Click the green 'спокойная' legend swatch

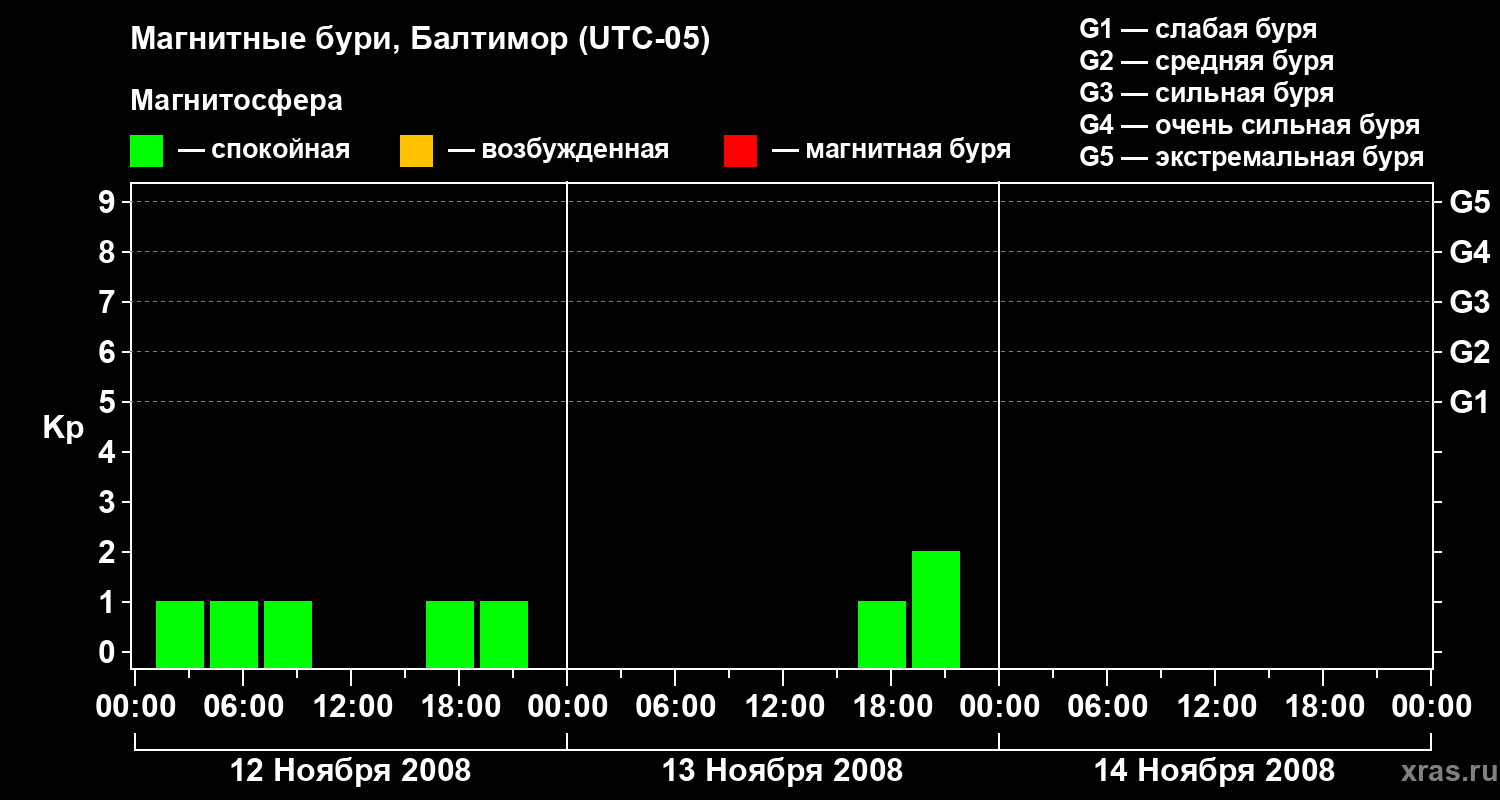pyautogui.click(x=147, y=150)
